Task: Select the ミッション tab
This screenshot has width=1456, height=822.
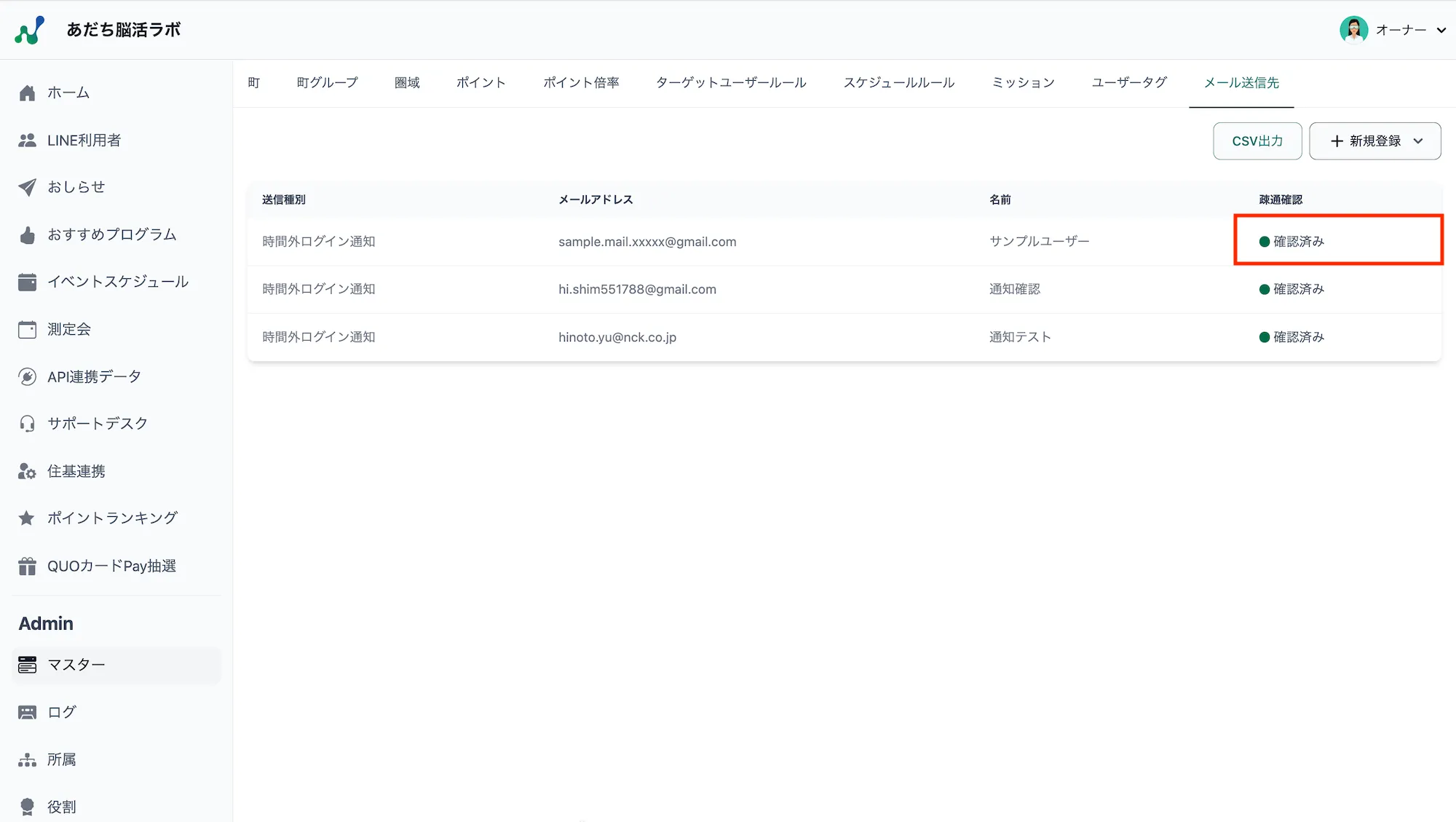Action: (x=1022, y=82)
